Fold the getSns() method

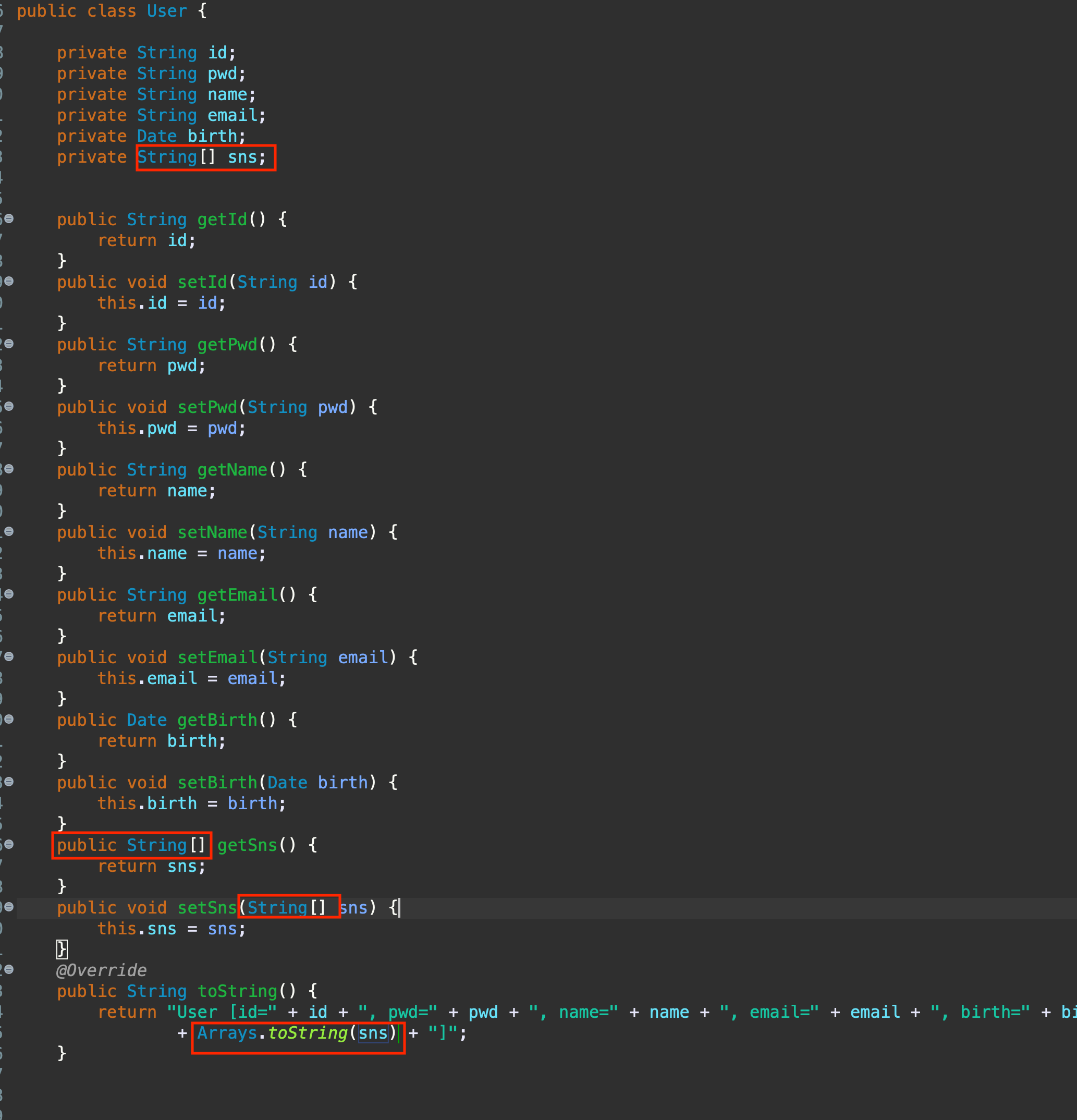pyautogui.click(x=9, y=845)
